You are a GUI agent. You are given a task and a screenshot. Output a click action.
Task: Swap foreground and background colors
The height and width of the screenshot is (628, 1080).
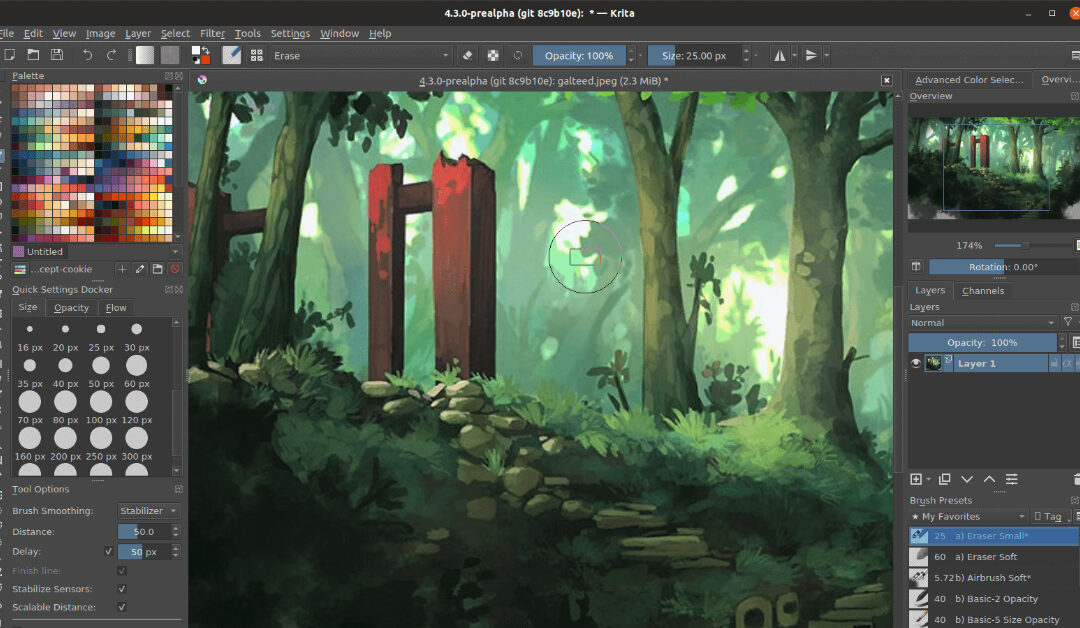click(x=205, y=49)
